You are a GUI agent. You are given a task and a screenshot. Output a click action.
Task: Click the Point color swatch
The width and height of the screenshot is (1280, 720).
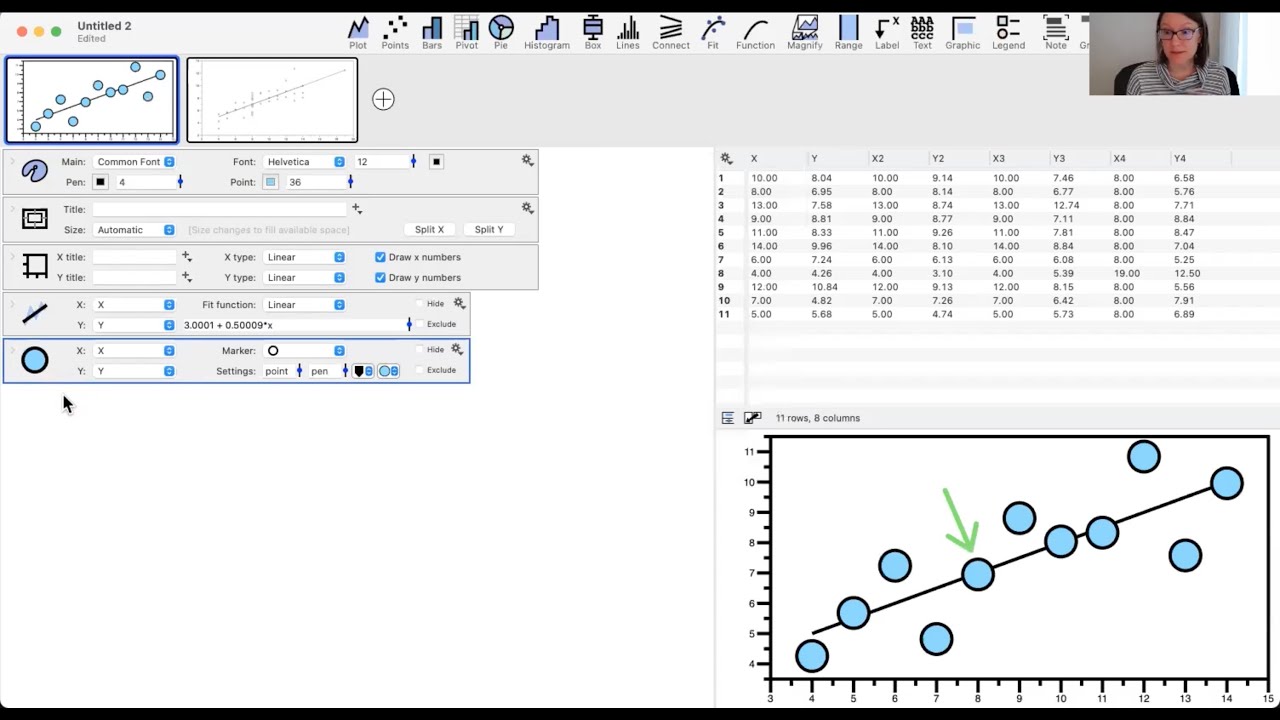click(270, 182)
